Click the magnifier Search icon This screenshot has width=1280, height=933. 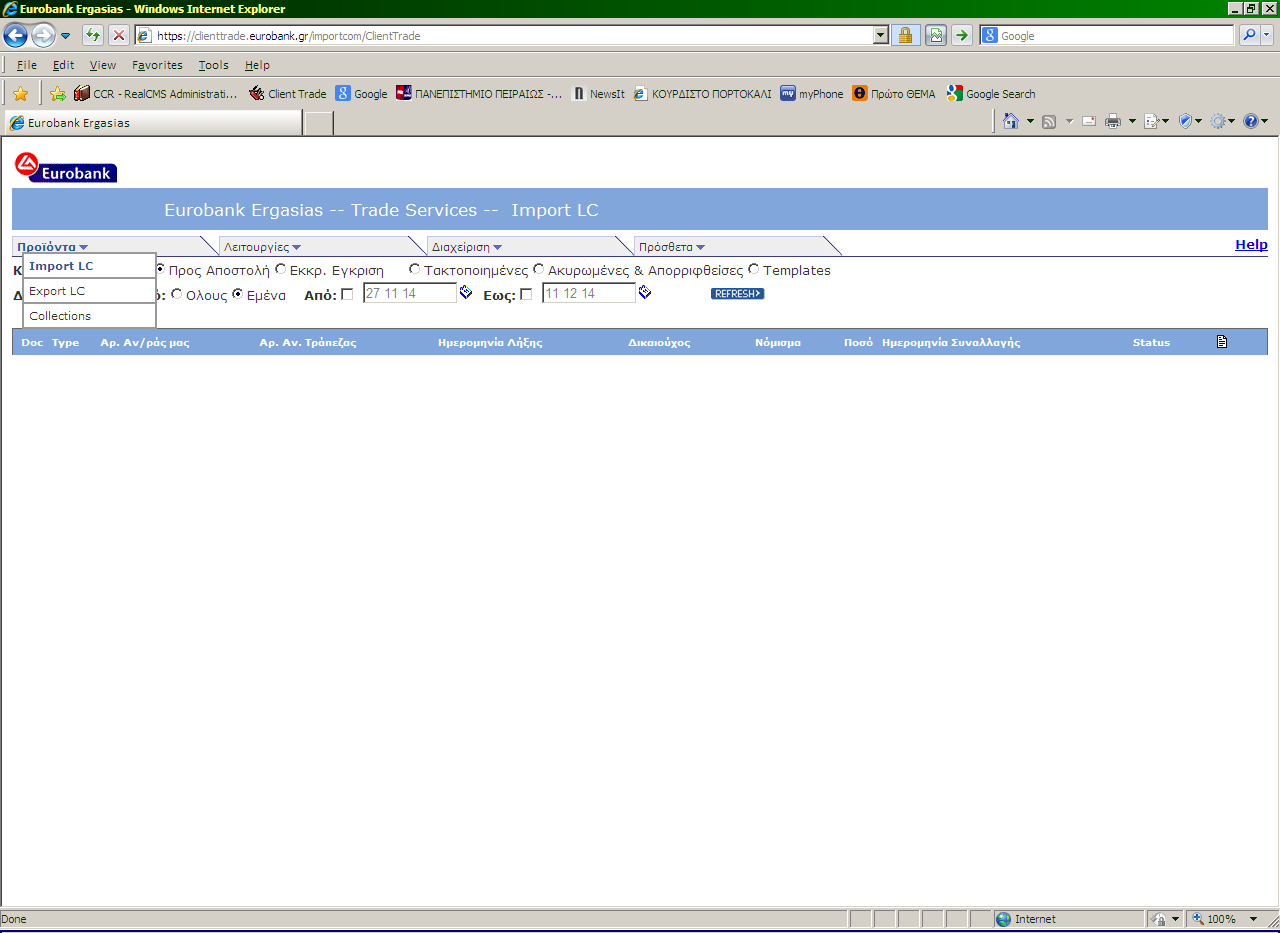tap(1249, 36)
